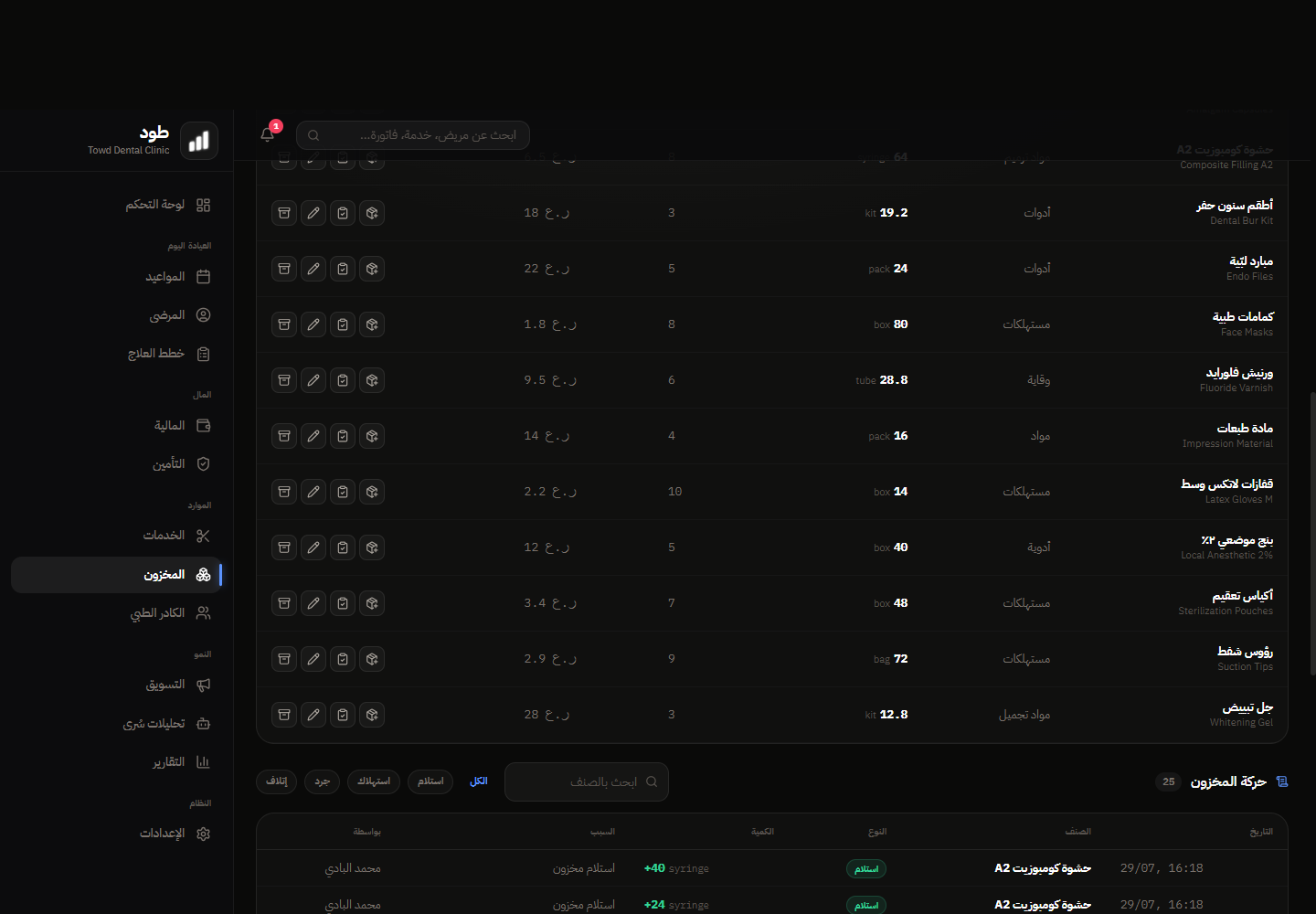
Task: Click quantity 19.2 kit cell
Action: pos(886,213)
